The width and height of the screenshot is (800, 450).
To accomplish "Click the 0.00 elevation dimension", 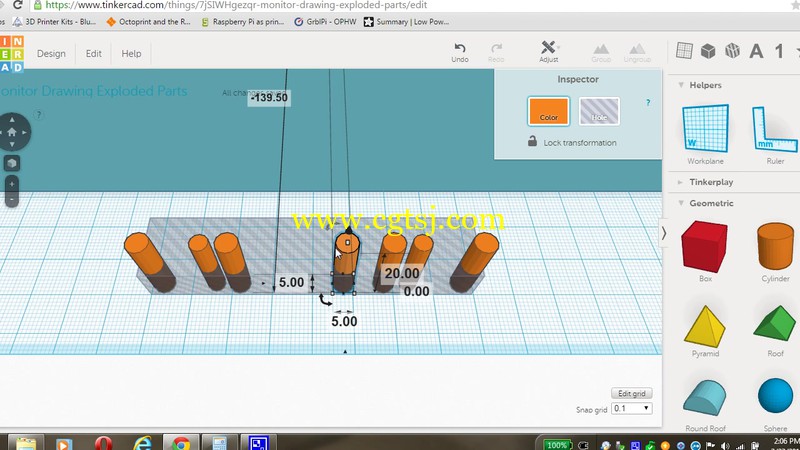I will point(416,291).
